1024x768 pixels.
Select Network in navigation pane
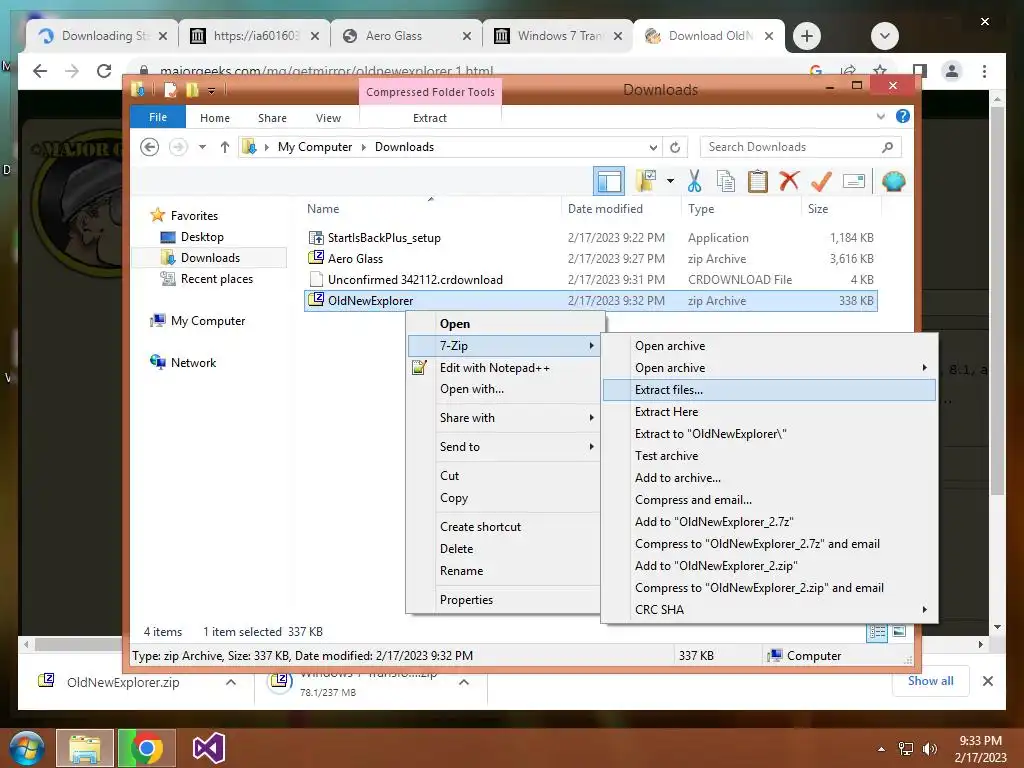click(193, 362)
